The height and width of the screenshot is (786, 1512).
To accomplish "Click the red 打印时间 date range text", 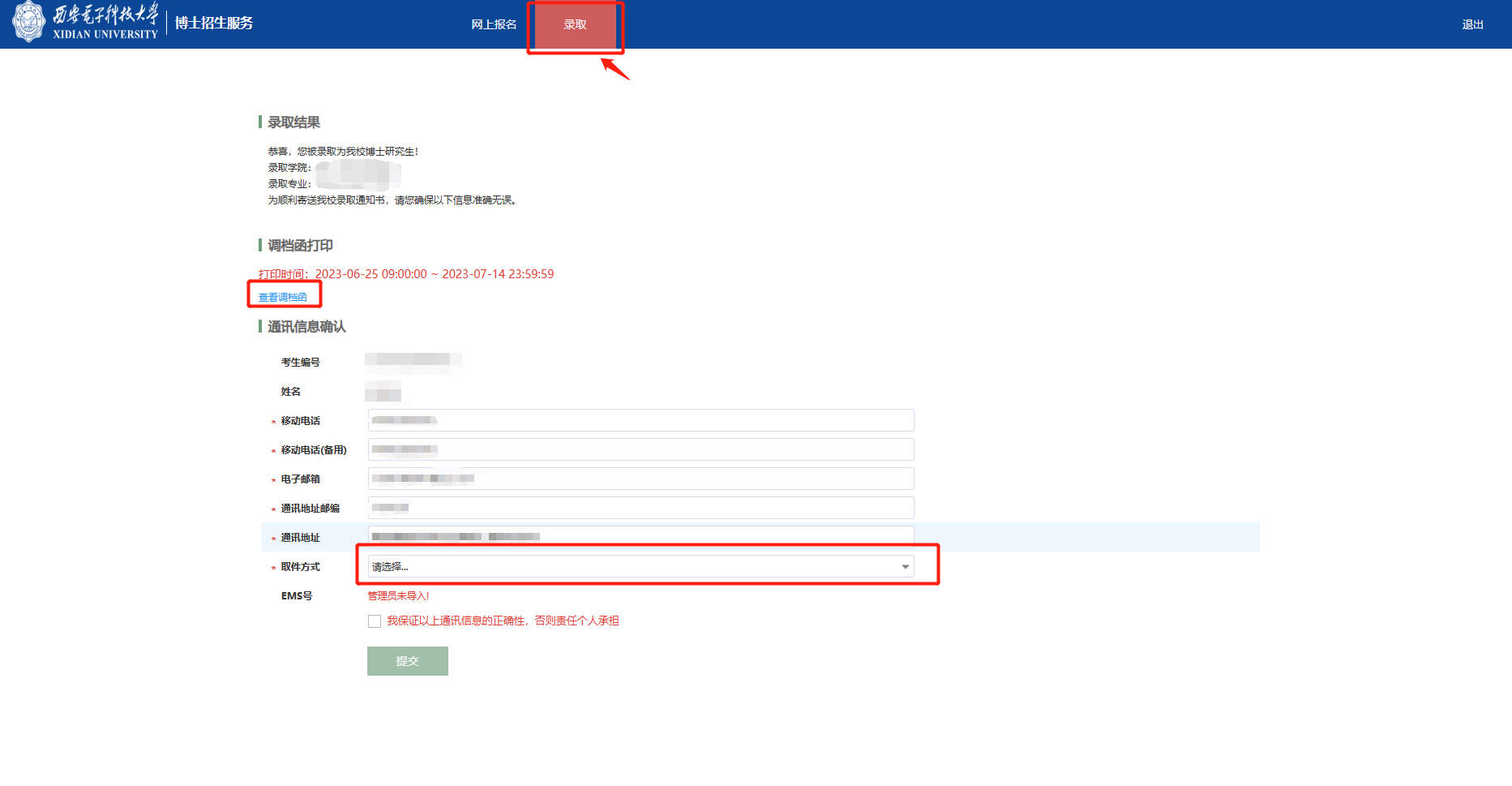I will point(406,274).
